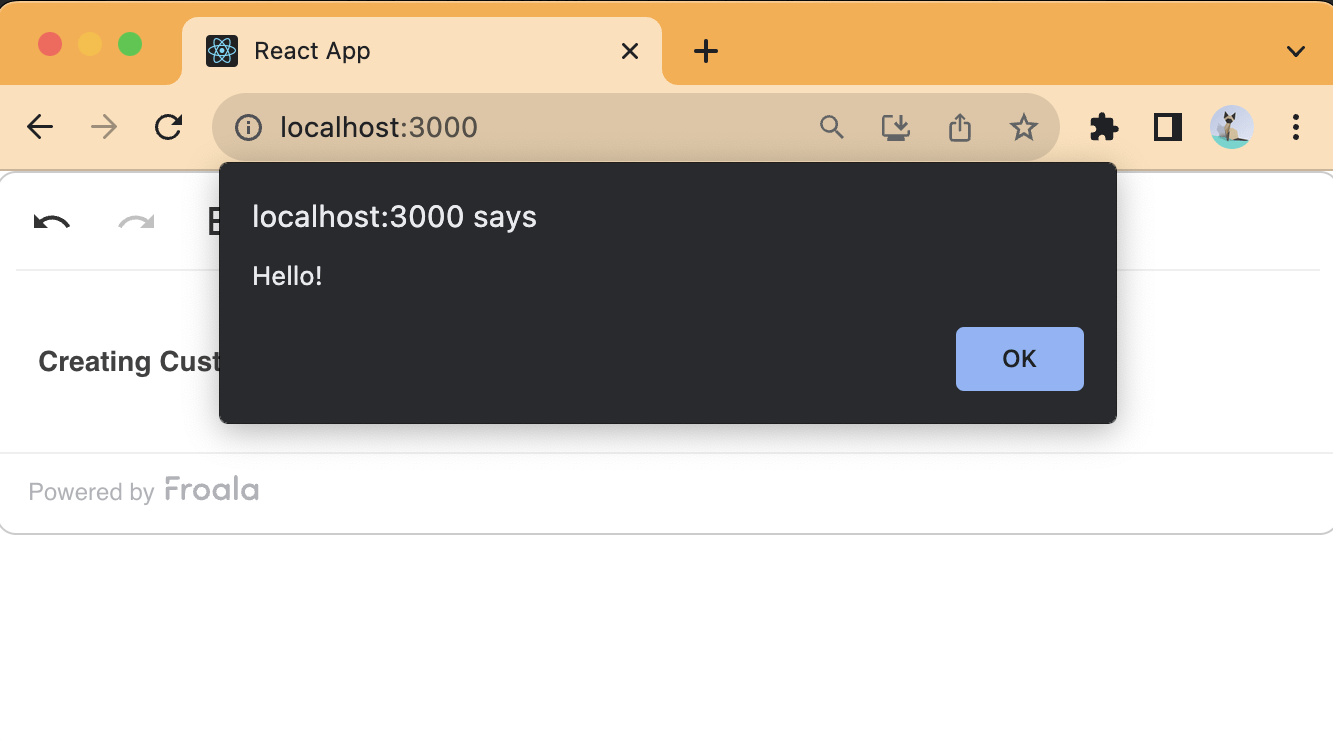View site information for localhost

[248, 128]
